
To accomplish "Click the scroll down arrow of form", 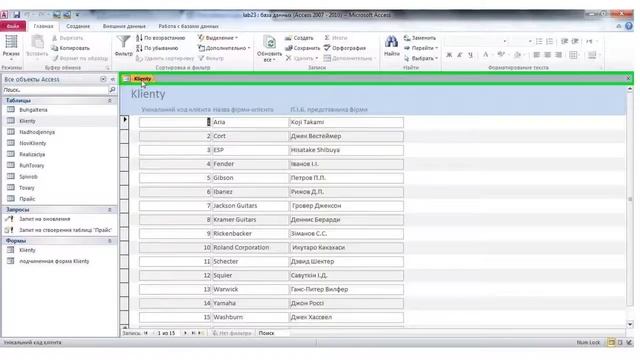I will pyautogui.click(x=630, y=324).
